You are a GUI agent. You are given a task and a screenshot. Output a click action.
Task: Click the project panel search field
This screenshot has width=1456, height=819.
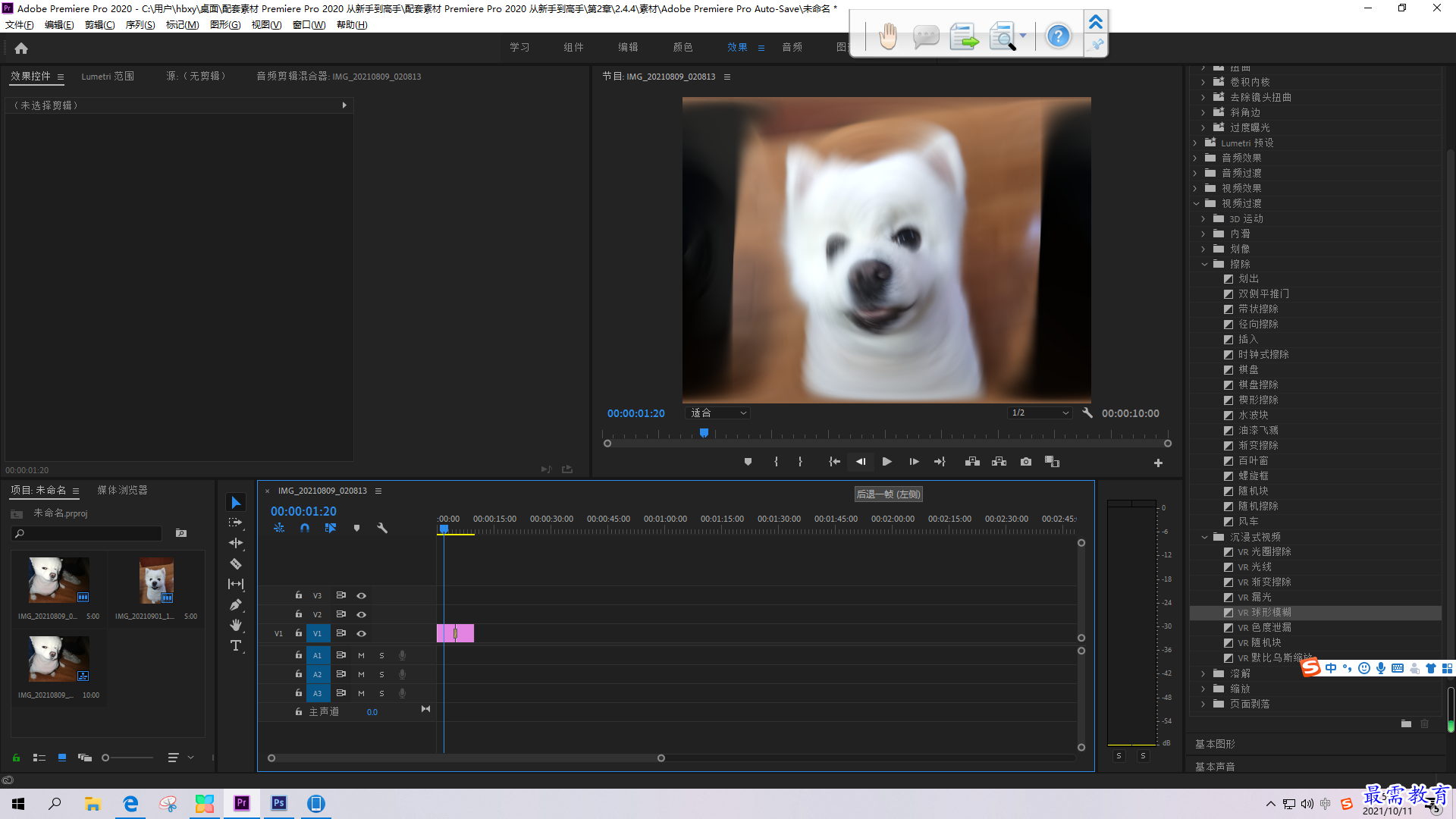[x=87, y=534]
